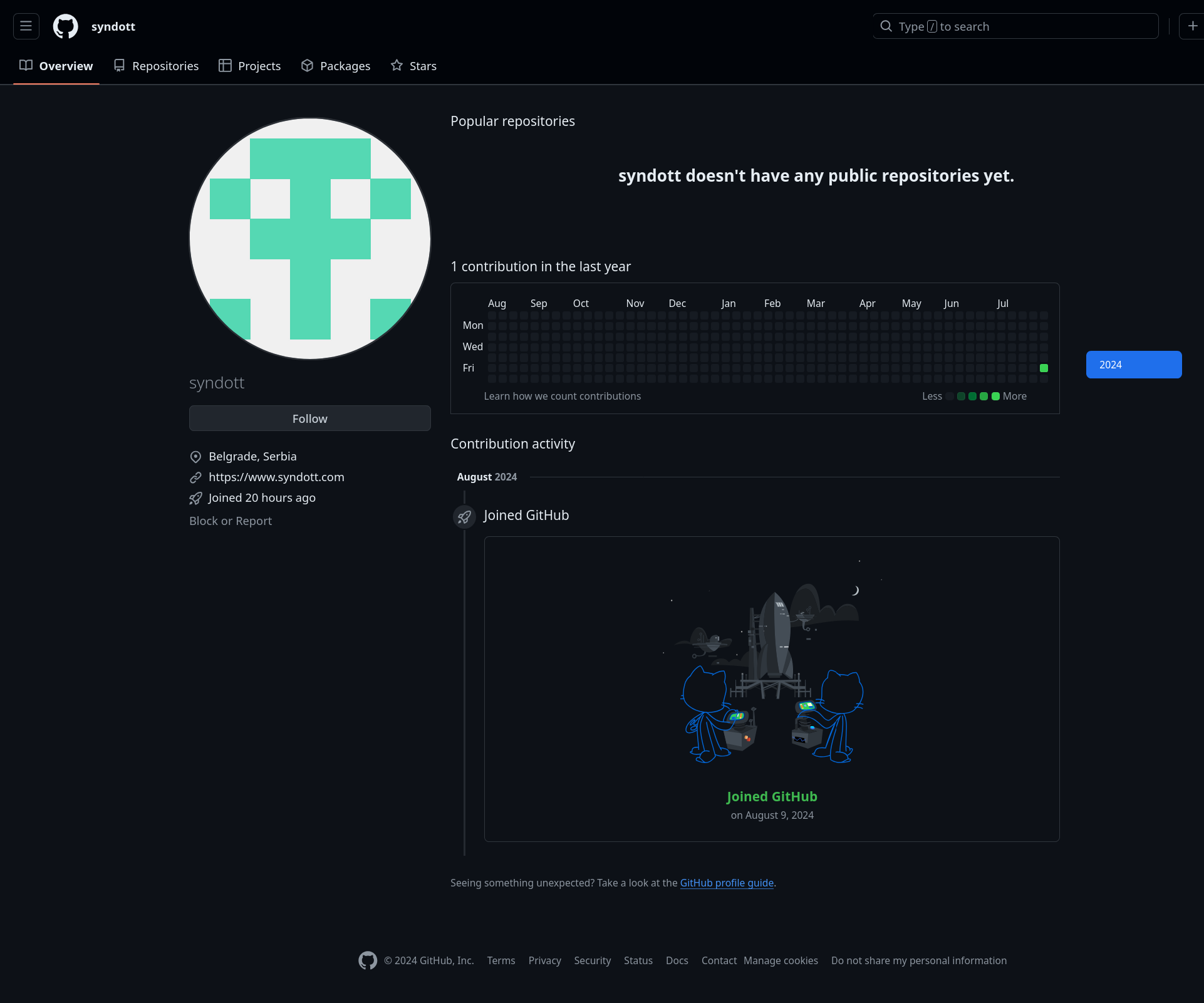Open the hamburger navigation menu
Viewport: 1204px width, 1003px height.
(26, 26)
